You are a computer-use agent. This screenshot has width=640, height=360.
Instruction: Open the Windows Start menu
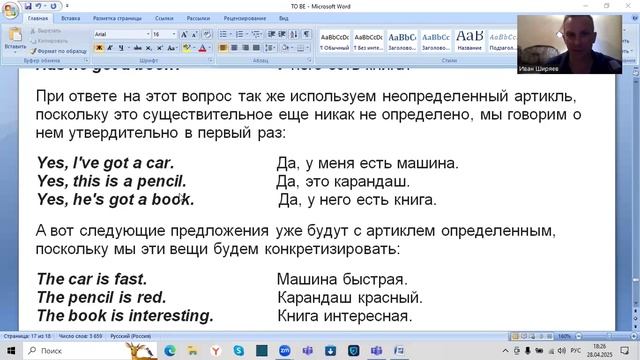pyautogui.click(x=11, y=351)
